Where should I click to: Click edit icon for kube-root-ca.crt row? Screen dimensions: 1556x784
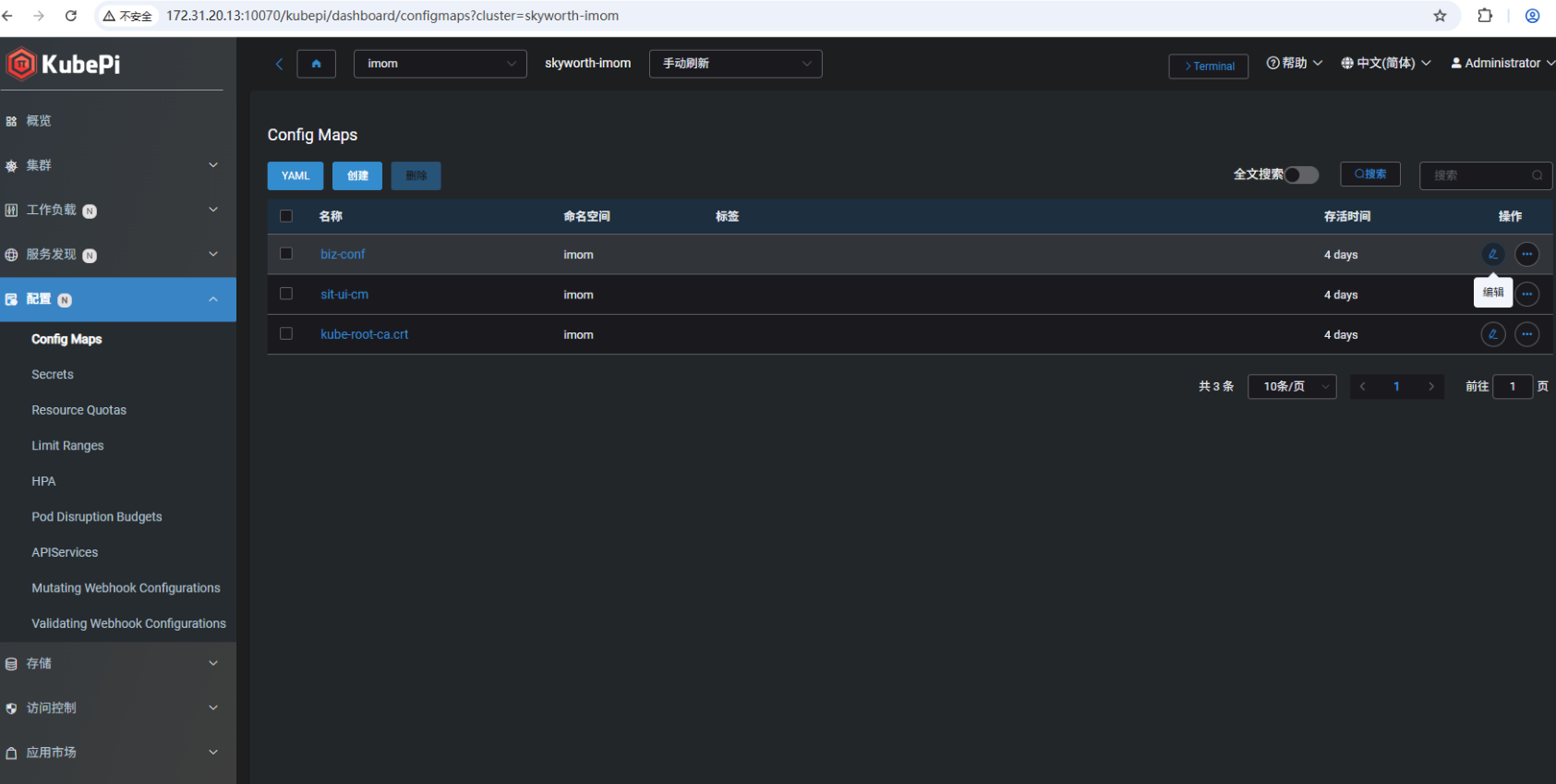coord(1492,334)
